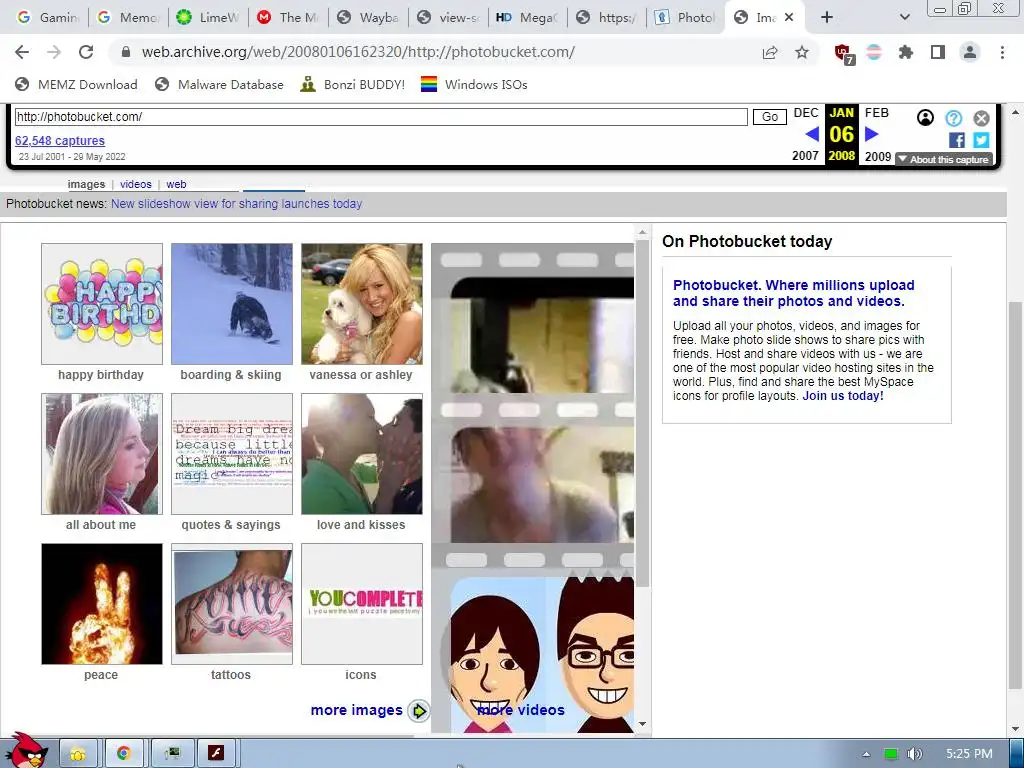Open the all about me thumbnail
The width and height of the screenshot is (1024, 768).
pyautogui.click(x=102, y=454)
